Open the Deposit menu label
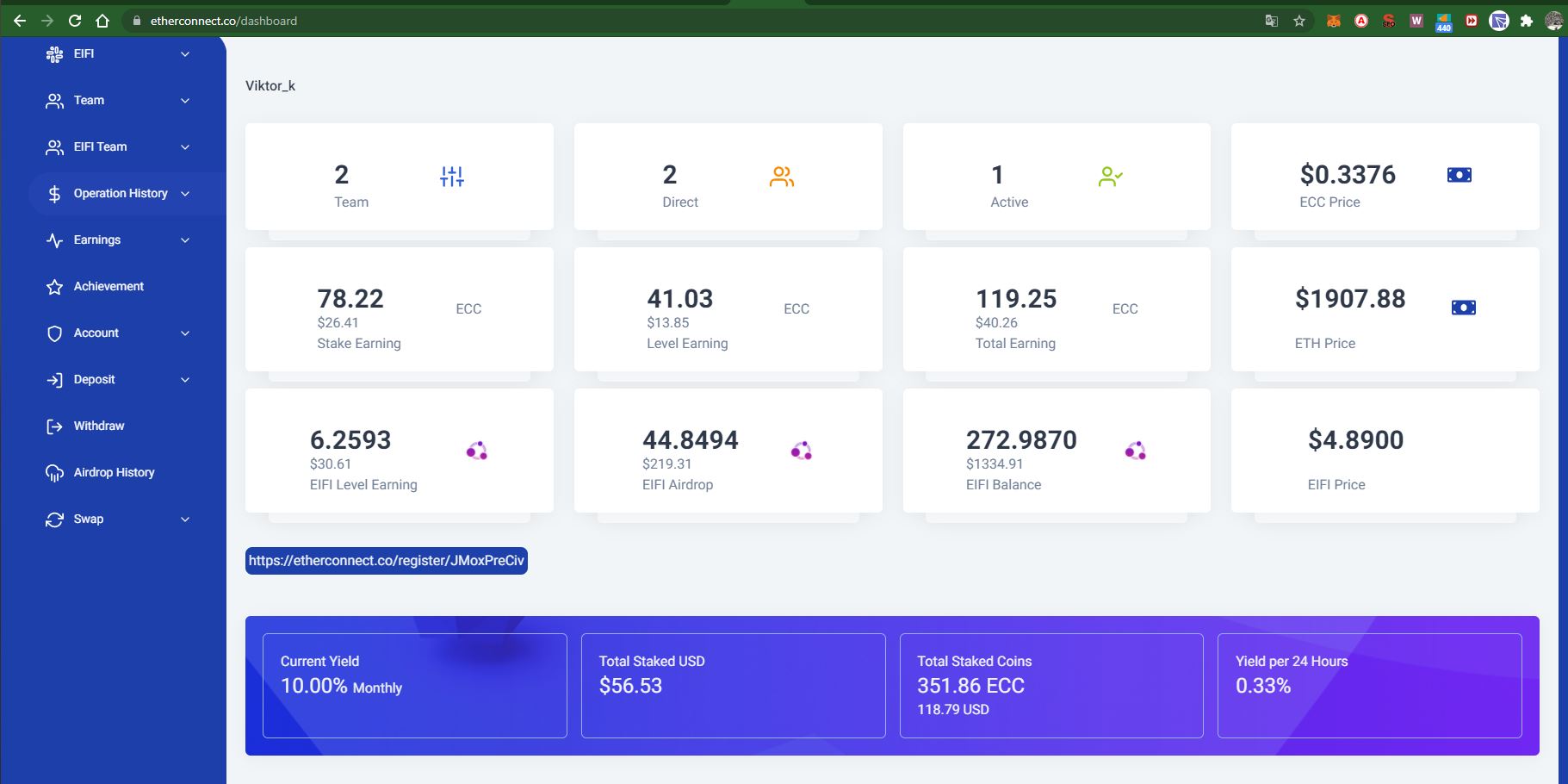 94,379
